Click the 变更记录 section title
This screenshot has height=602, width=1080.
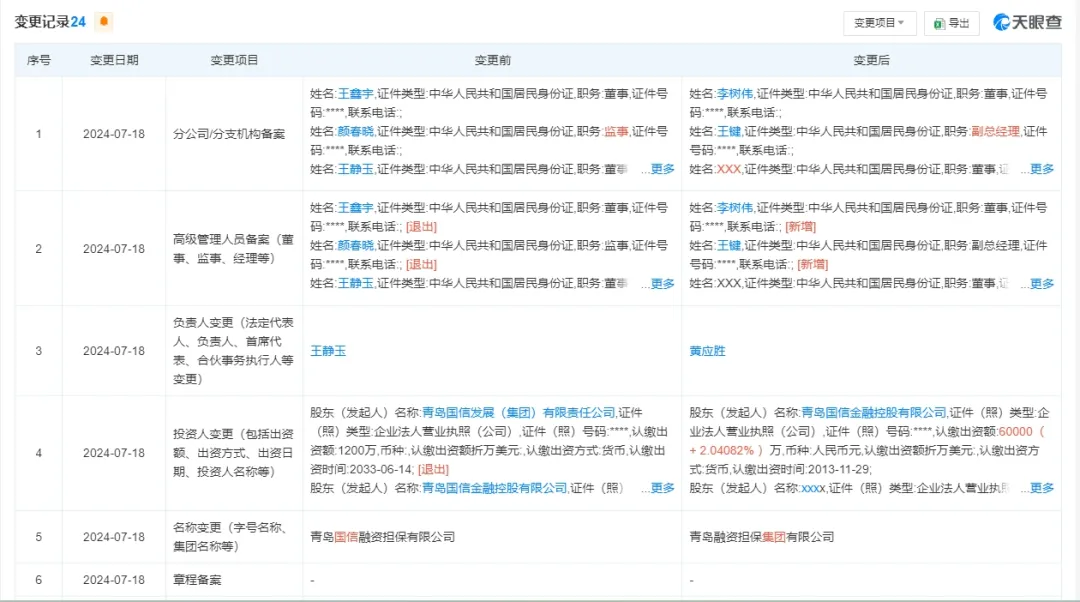[x=41, y=22]
